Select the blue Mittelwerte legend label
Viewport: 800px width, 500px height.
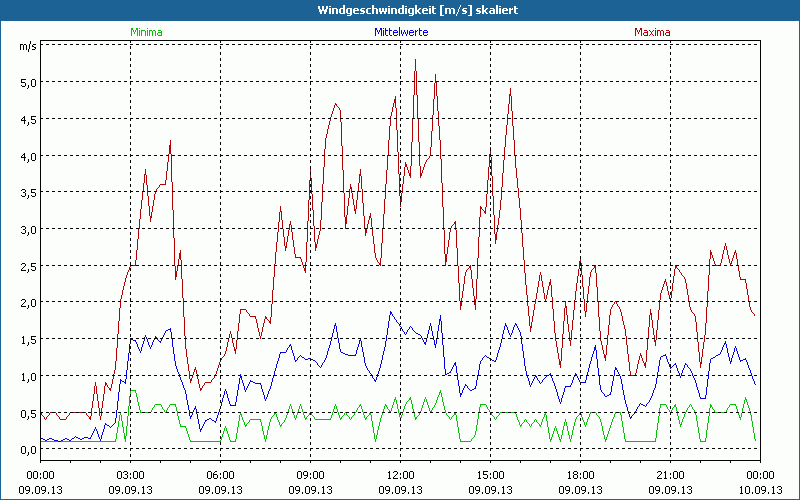pos(400,32)
